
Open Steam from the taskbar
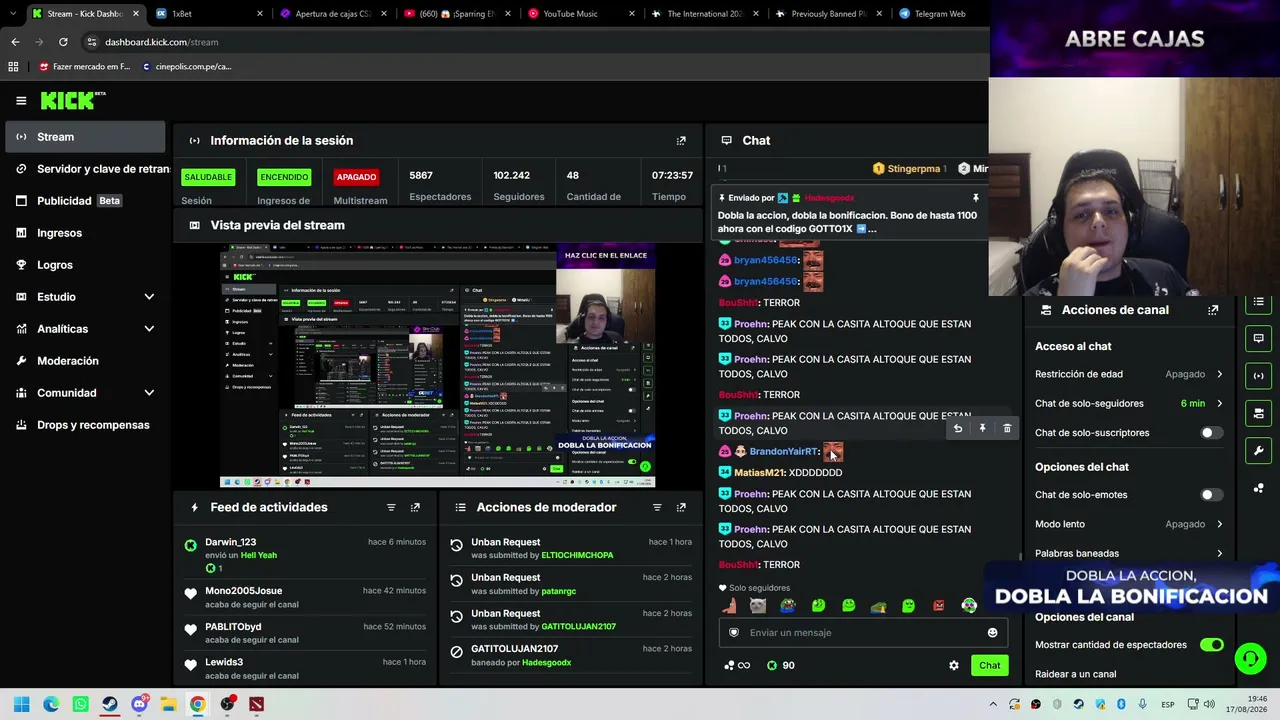(110, 704)
